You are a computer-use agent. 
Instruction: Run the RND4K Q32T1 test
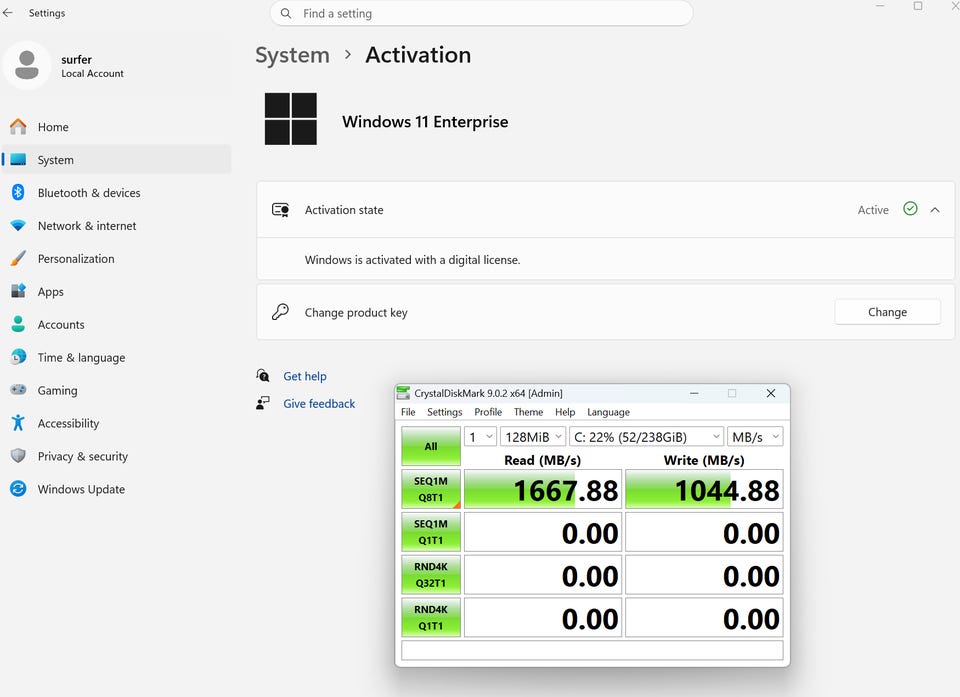coord(431,575)
